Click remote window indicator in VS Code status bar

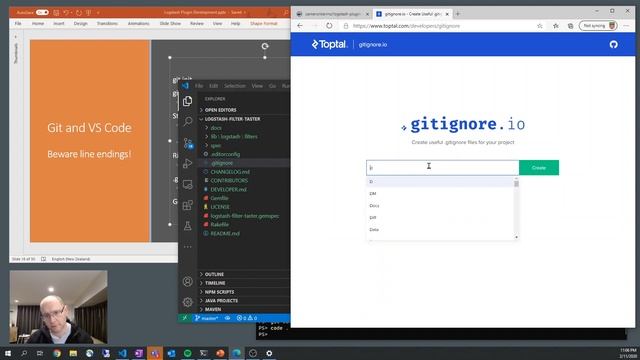pos(184,318)
